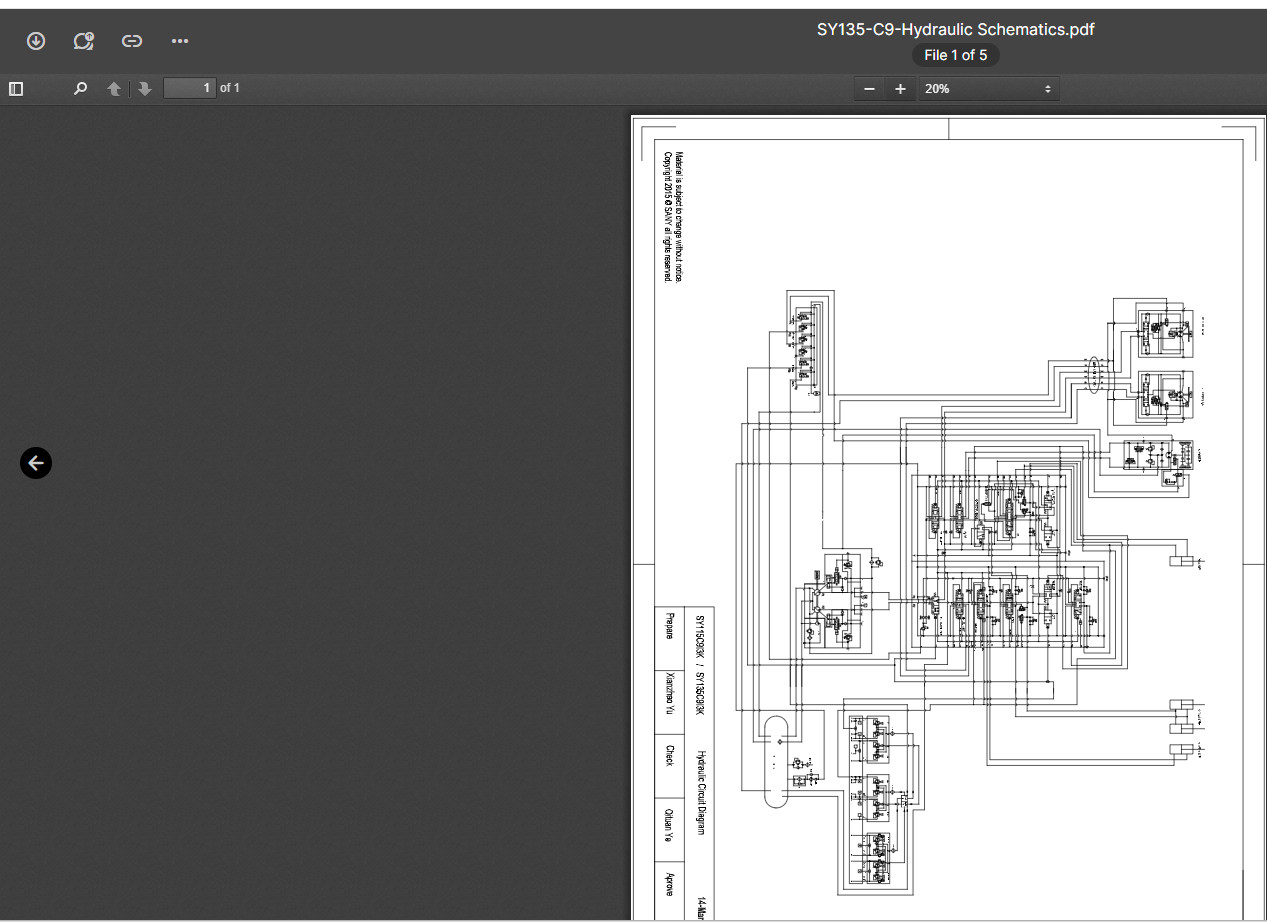Open the comment bubble icon

pos(84,41)
